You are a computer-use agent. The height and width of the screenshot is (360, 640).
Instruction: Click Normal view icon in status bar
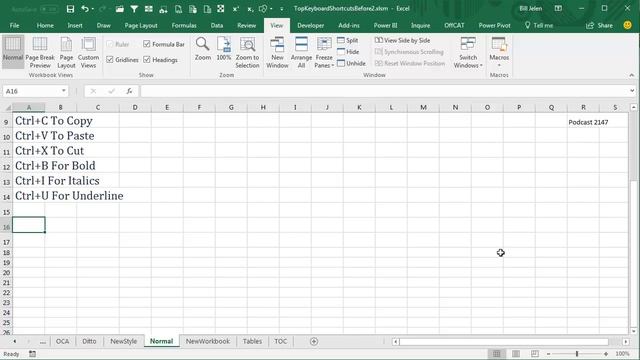496,354
